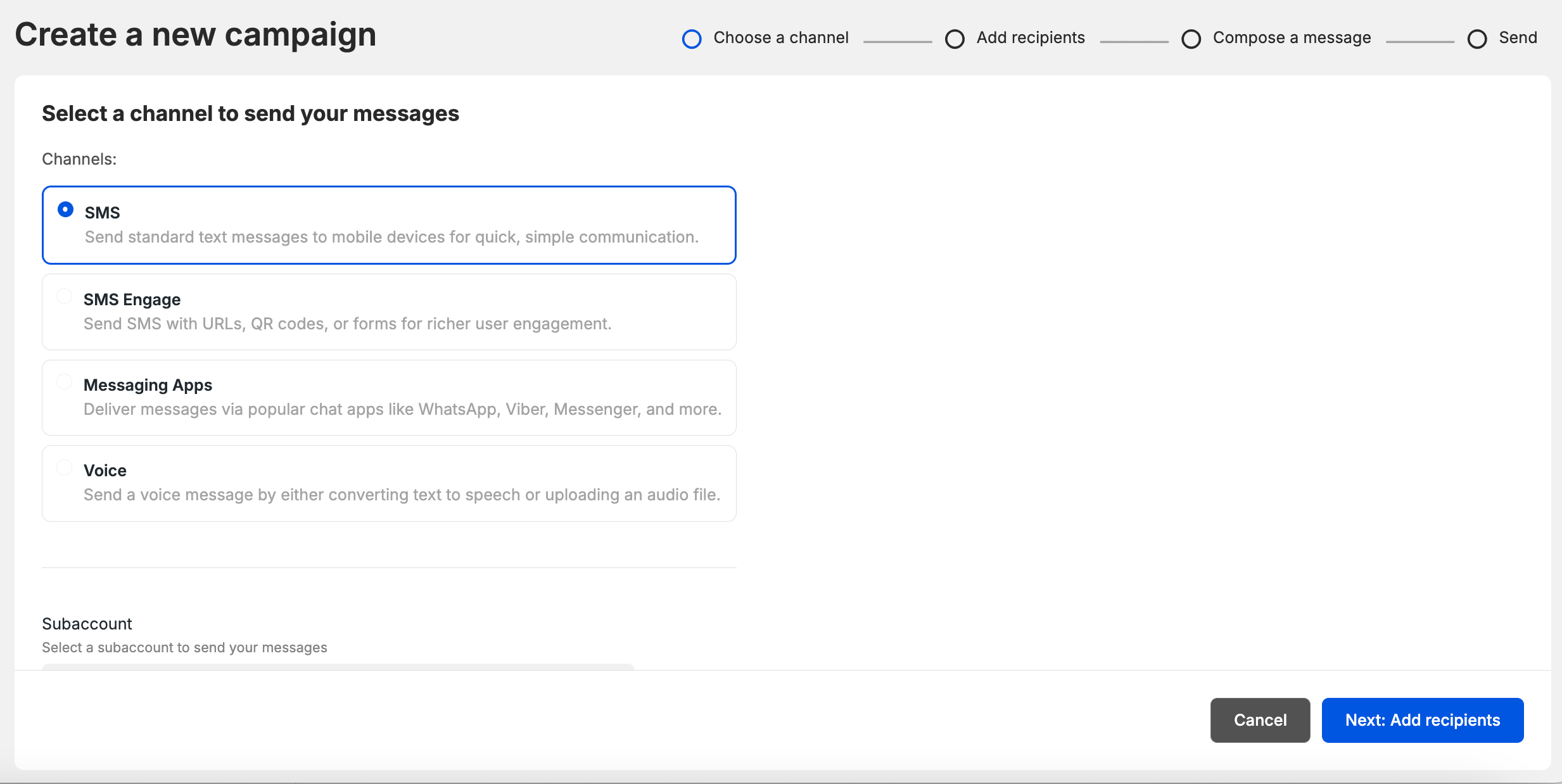The width and height of the screenshot is (1562, 784).
Task: Click the Messaging Apps card description
Action: click(402, 409)
